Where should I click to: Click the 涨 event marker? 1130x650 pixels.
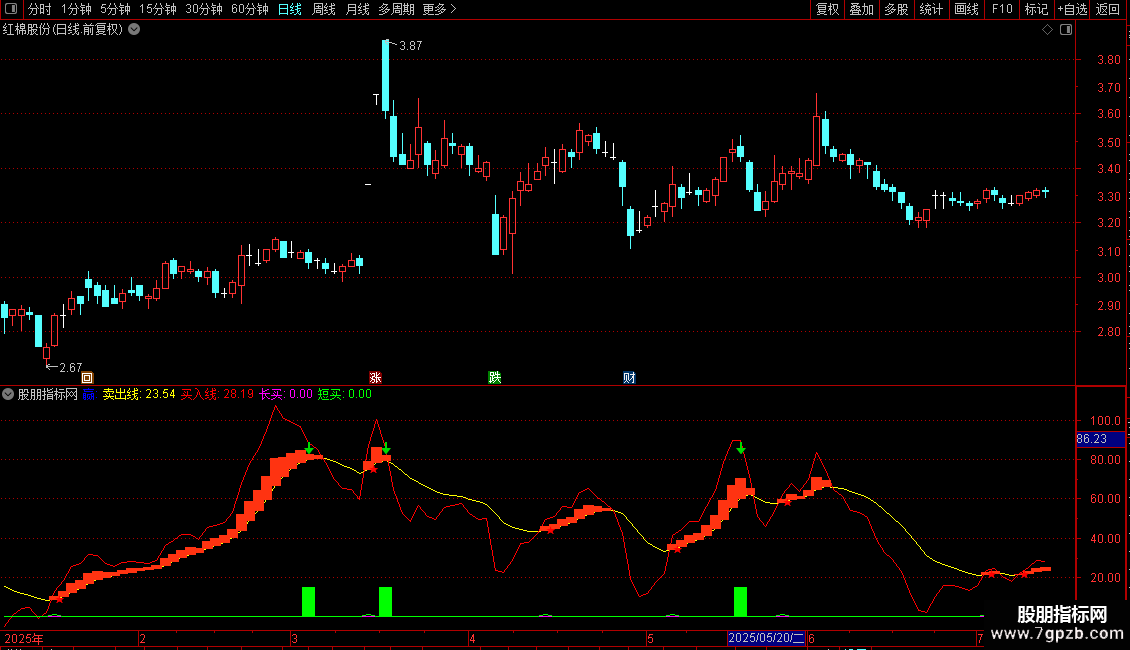375,378
